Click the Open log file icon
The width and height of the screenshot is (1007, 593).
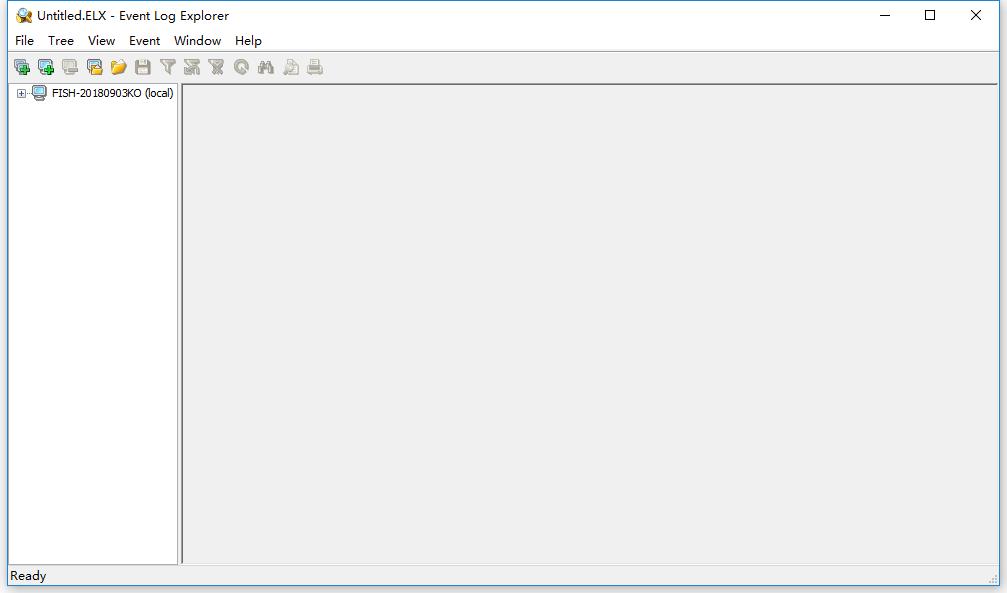[x=94, y=67]
